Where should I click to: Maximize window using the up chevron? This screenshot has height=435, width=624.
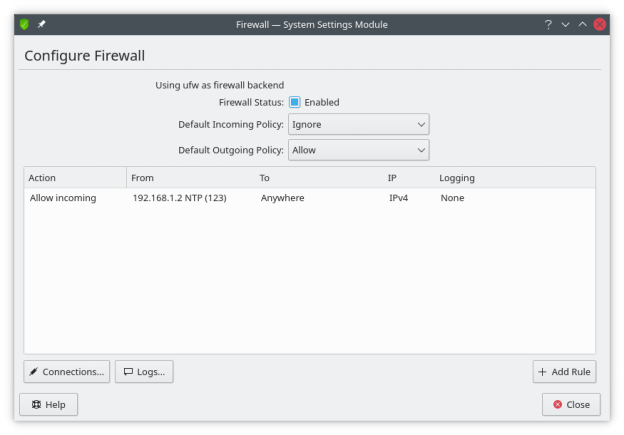[x=582, y=24]
